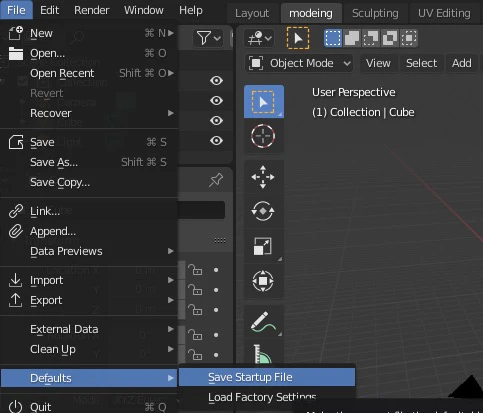Select the Transform tool
This screenshot has width=483, height=413.
(263, 281)
